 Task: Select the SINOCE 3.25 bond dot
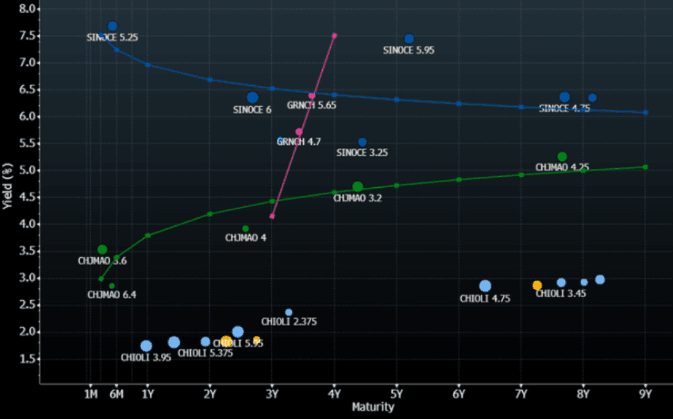click(x=362, y=142)
